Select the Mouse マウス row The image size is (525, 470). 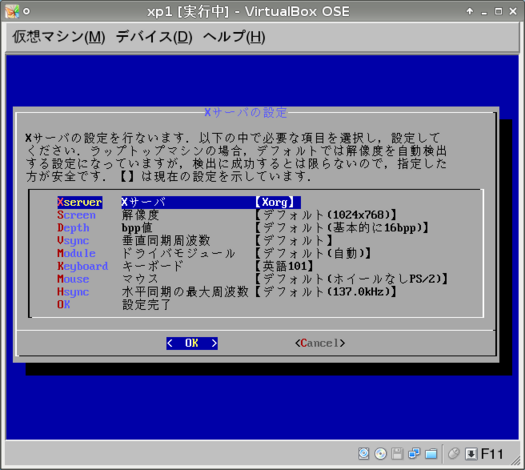(252, 279)
